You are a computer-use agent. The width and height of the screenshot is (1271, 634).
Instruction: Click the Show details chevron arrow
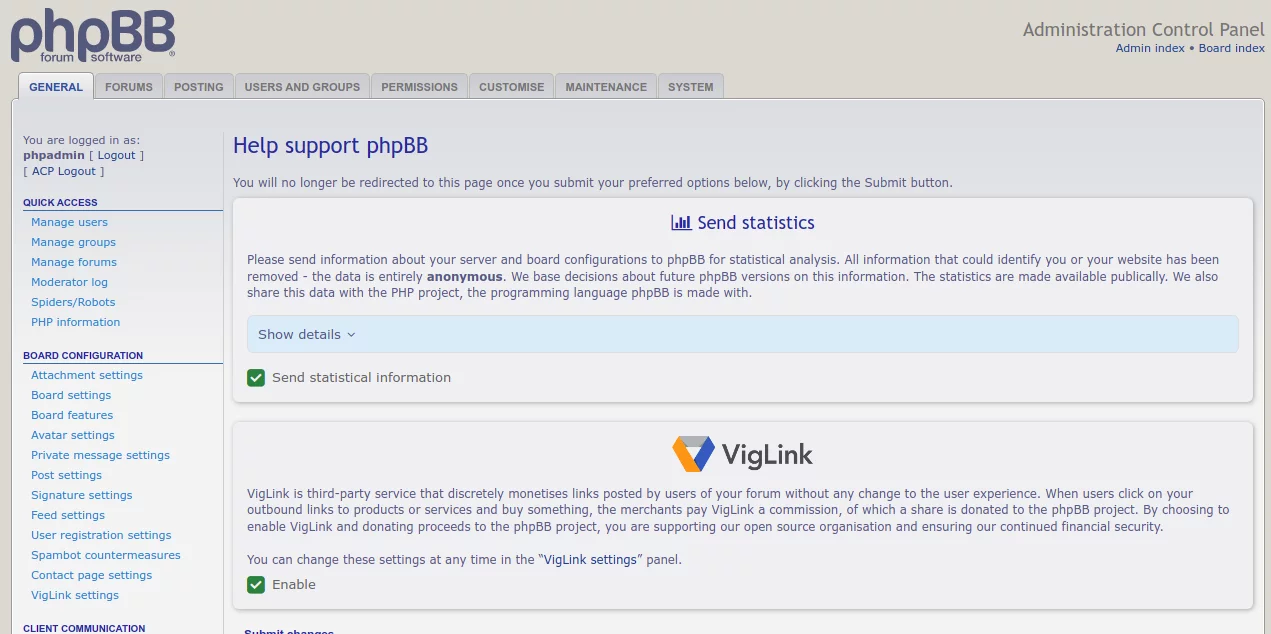(x=351, y=335)
